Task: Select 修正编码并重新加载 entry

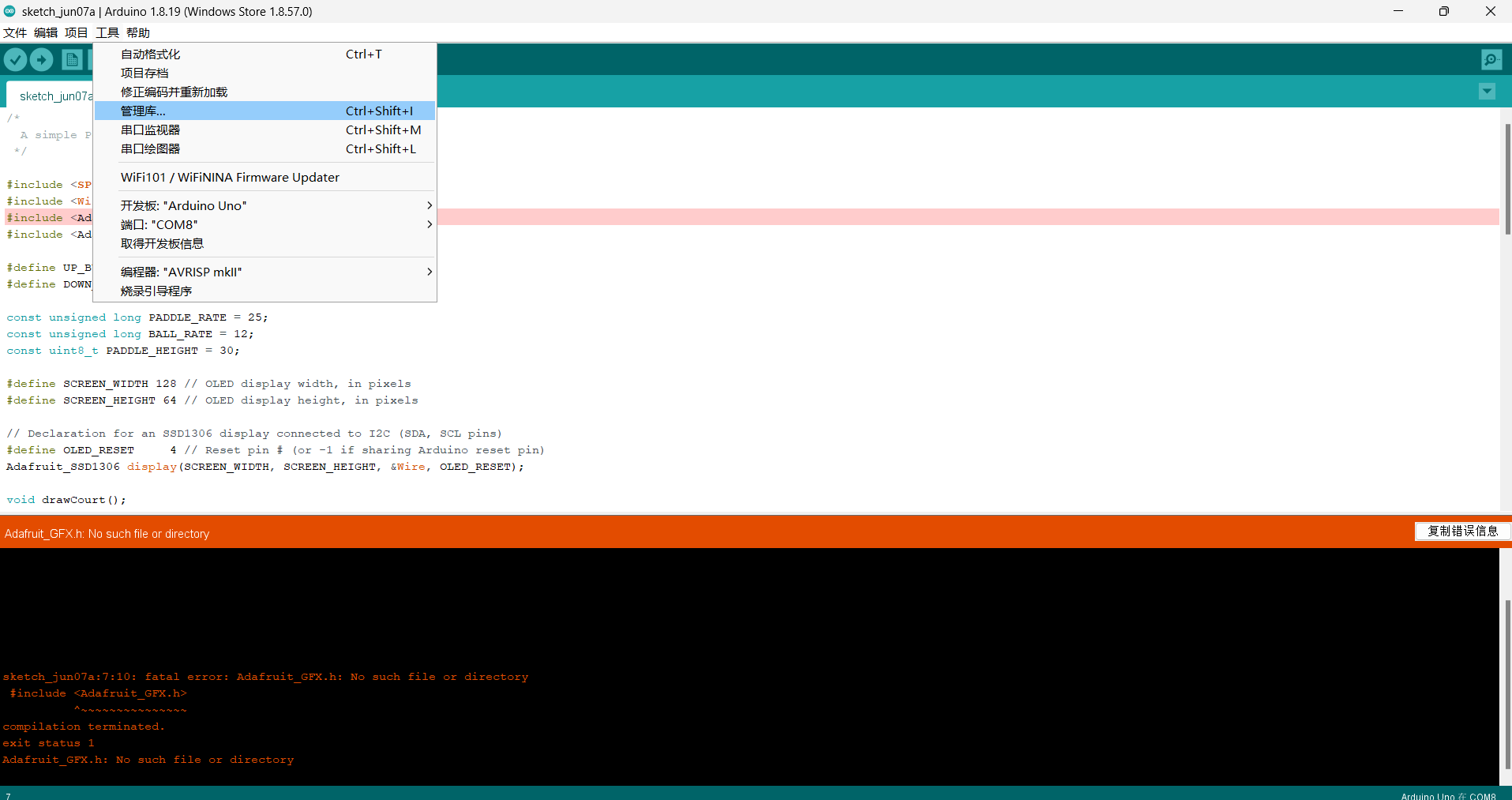Action: pyautogui.click(x=265, y=92)
